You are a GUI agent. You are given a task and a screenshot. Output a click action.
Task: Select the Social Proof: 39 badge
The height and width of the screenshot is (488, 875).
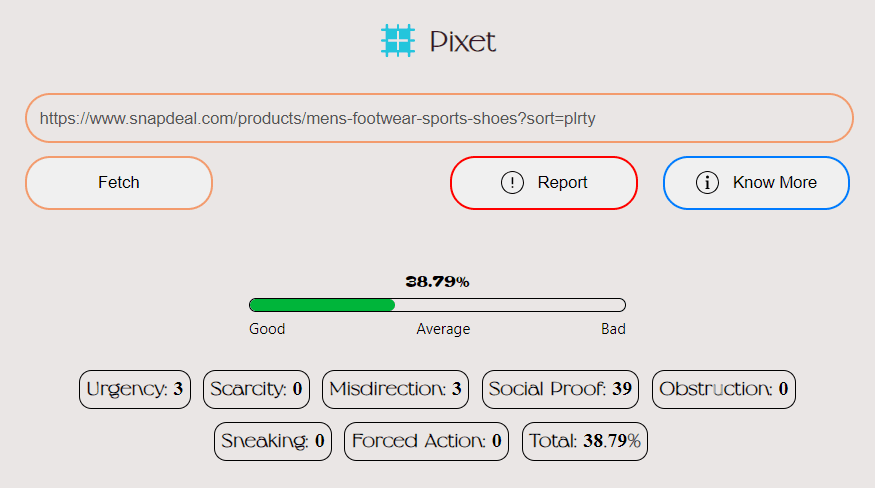coord(560,389)
